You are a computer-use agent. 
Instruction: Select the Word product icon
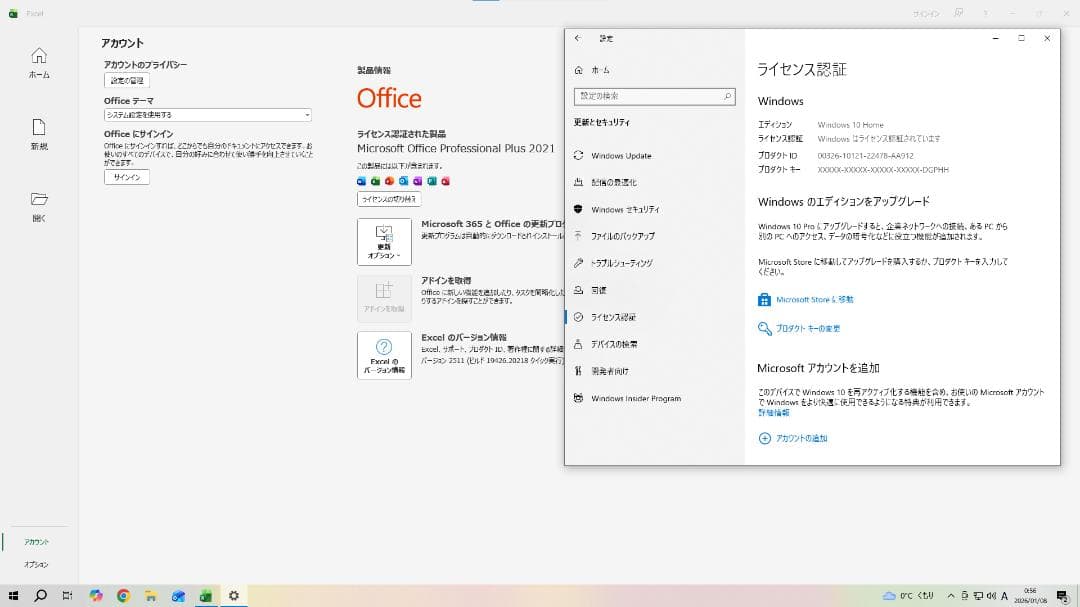pyautogui.click(x=361, y=181)
